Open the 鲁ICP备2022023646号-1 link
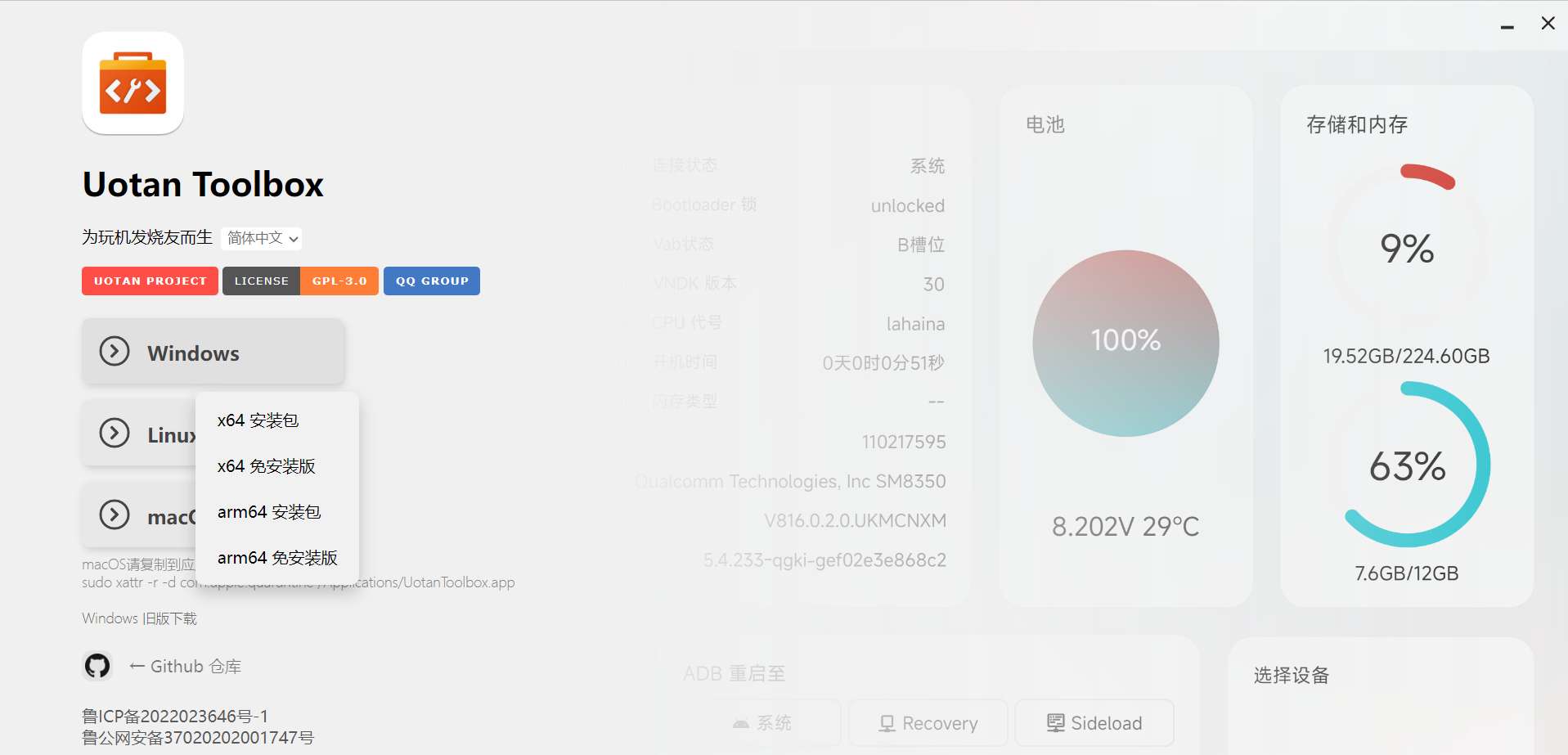 point(175,717)
